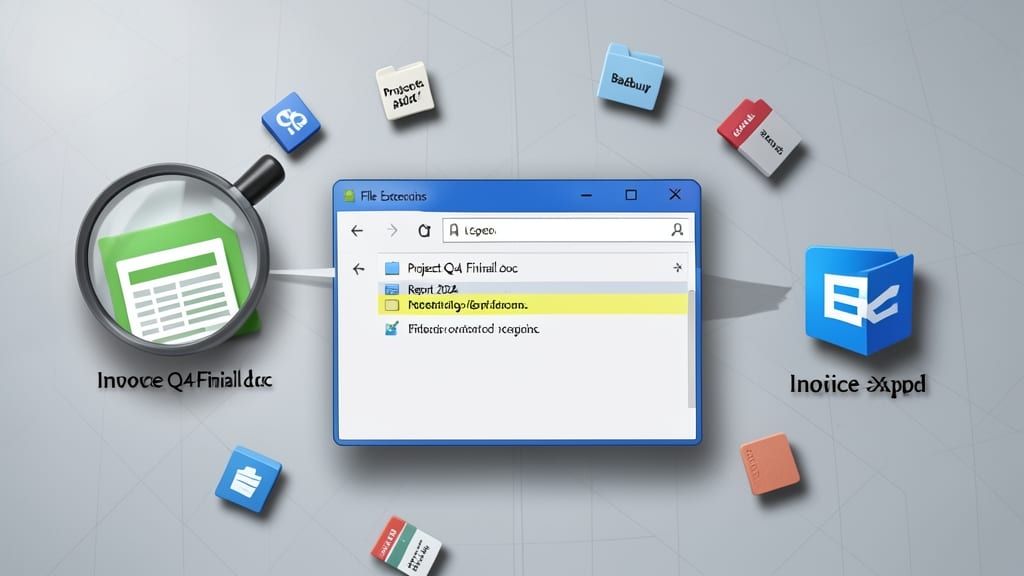Click the blue cube icon with white symbol

(x=291, y=121)
